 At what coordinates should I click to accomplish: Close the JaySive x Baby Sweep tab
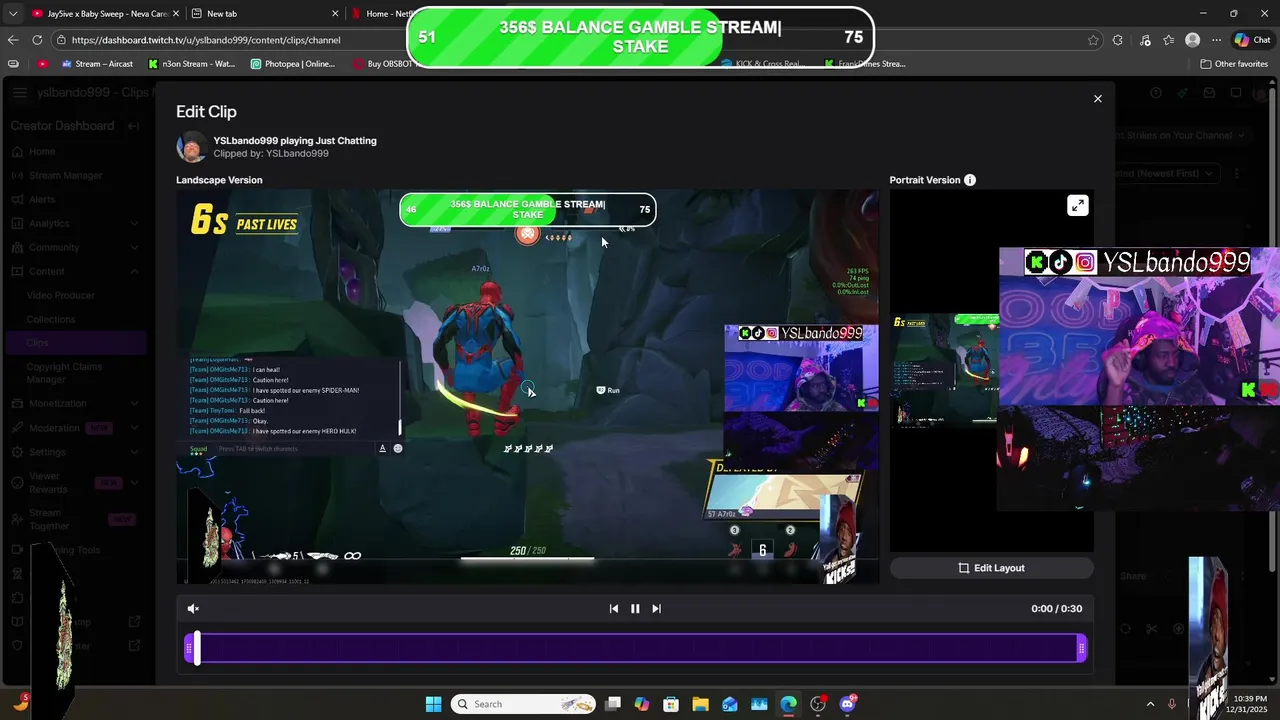click(x=174, y=14)
